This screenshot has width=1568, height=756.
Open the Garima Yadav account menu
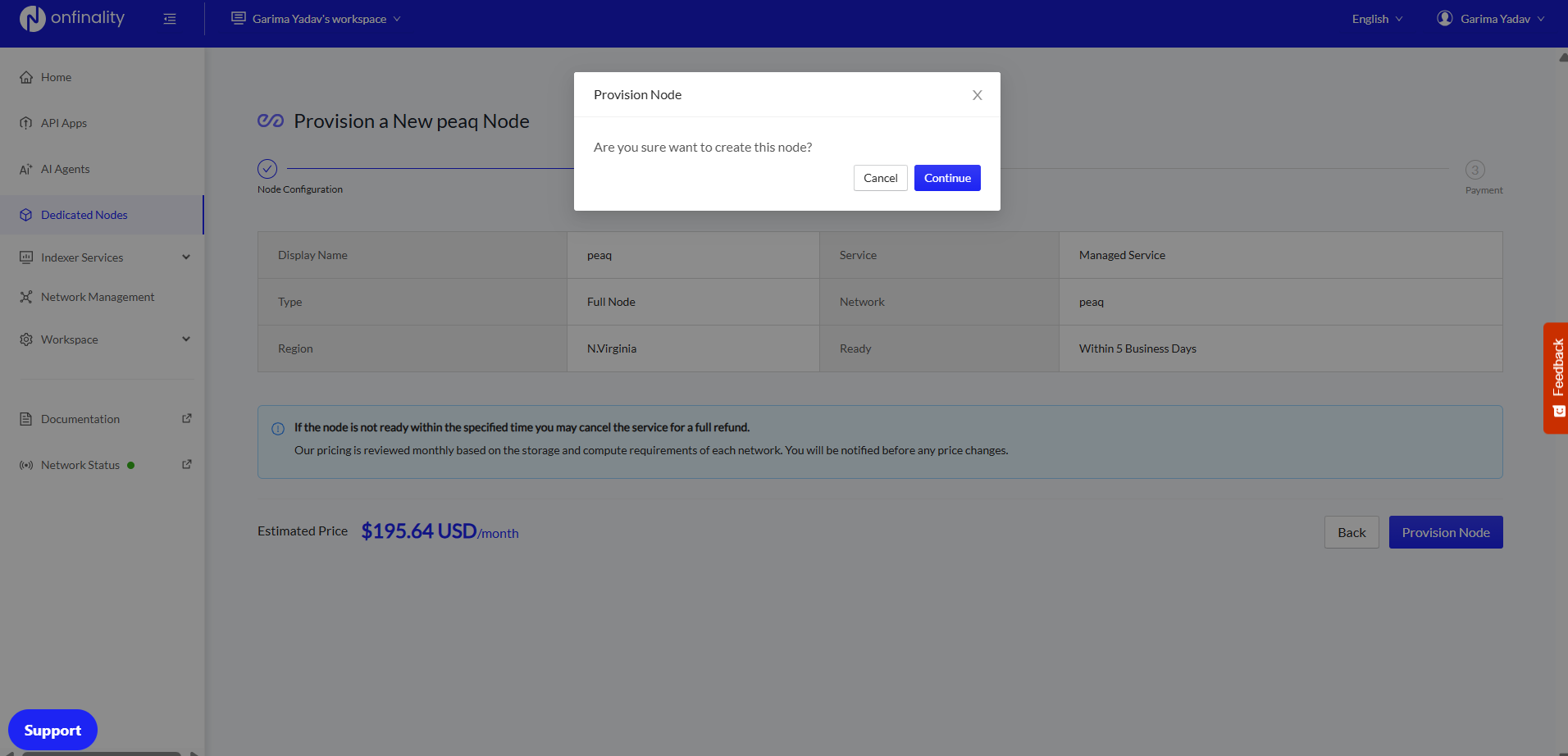click(1491, 19)
